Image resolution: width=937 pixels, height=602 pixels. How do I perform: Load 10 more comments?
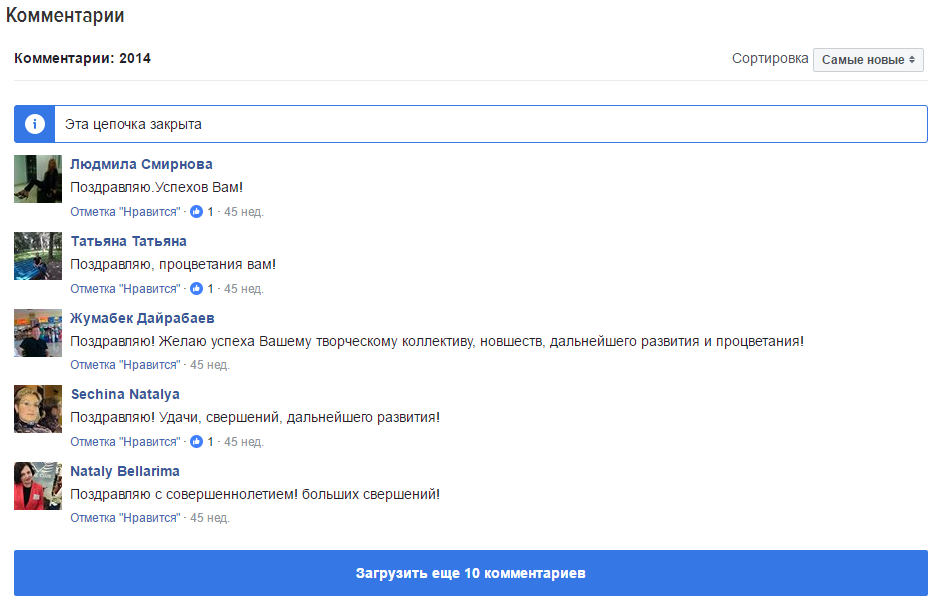click(470, 574)
